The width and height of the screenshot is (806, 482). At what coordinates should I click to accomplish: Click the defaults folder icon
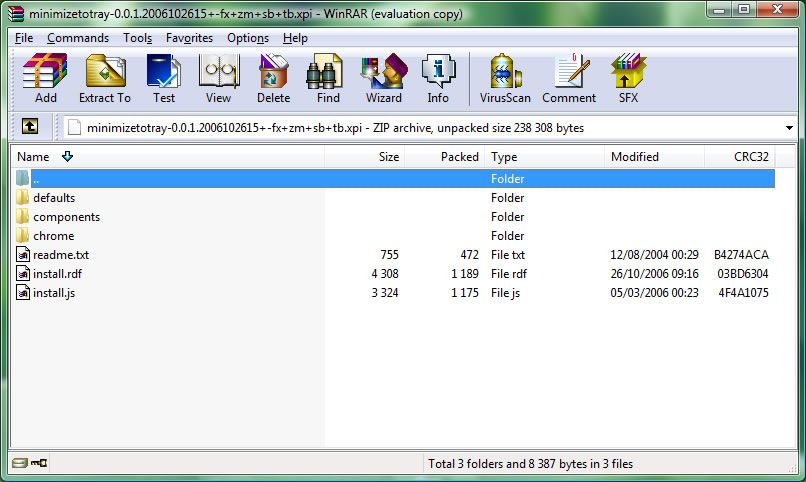[22, 197]
